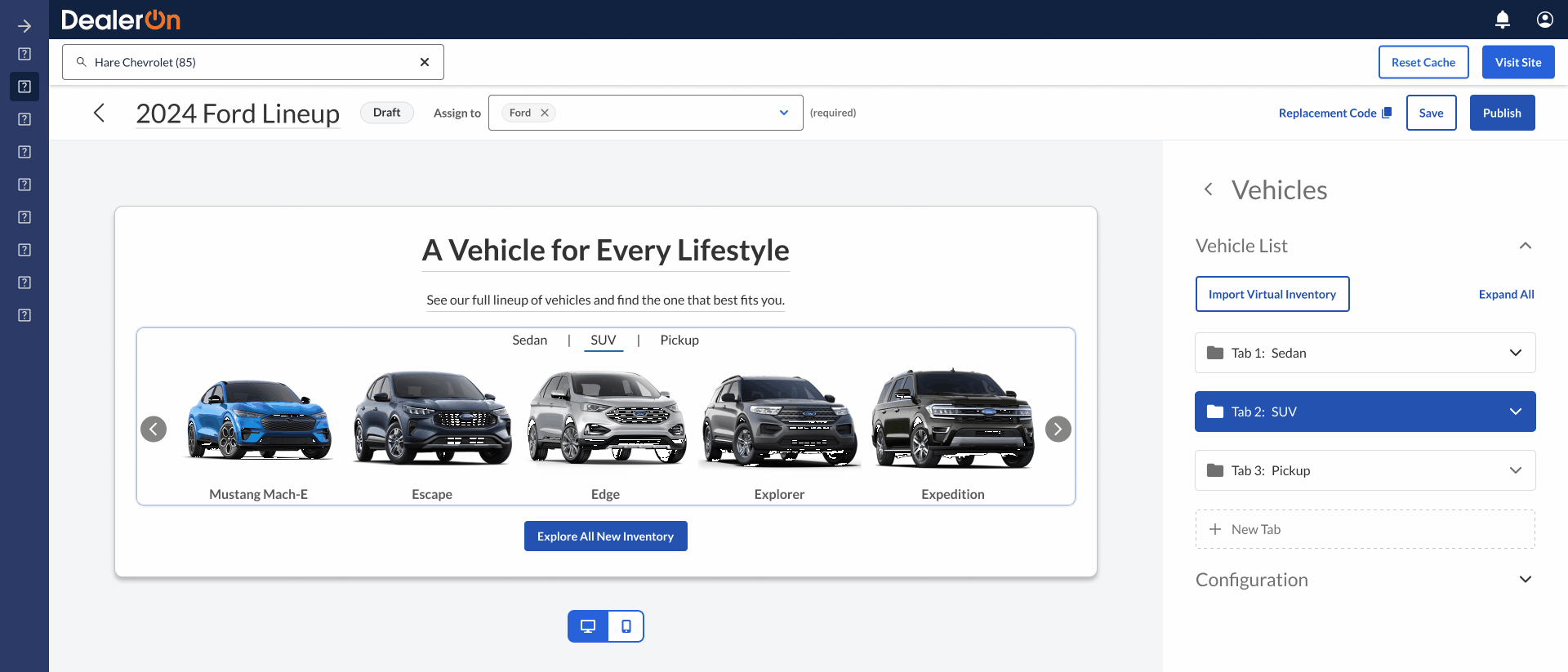Click the sixth sidebar icon
The width and height of the screenshot is (1568, 672).
click(x=24, y=217)
